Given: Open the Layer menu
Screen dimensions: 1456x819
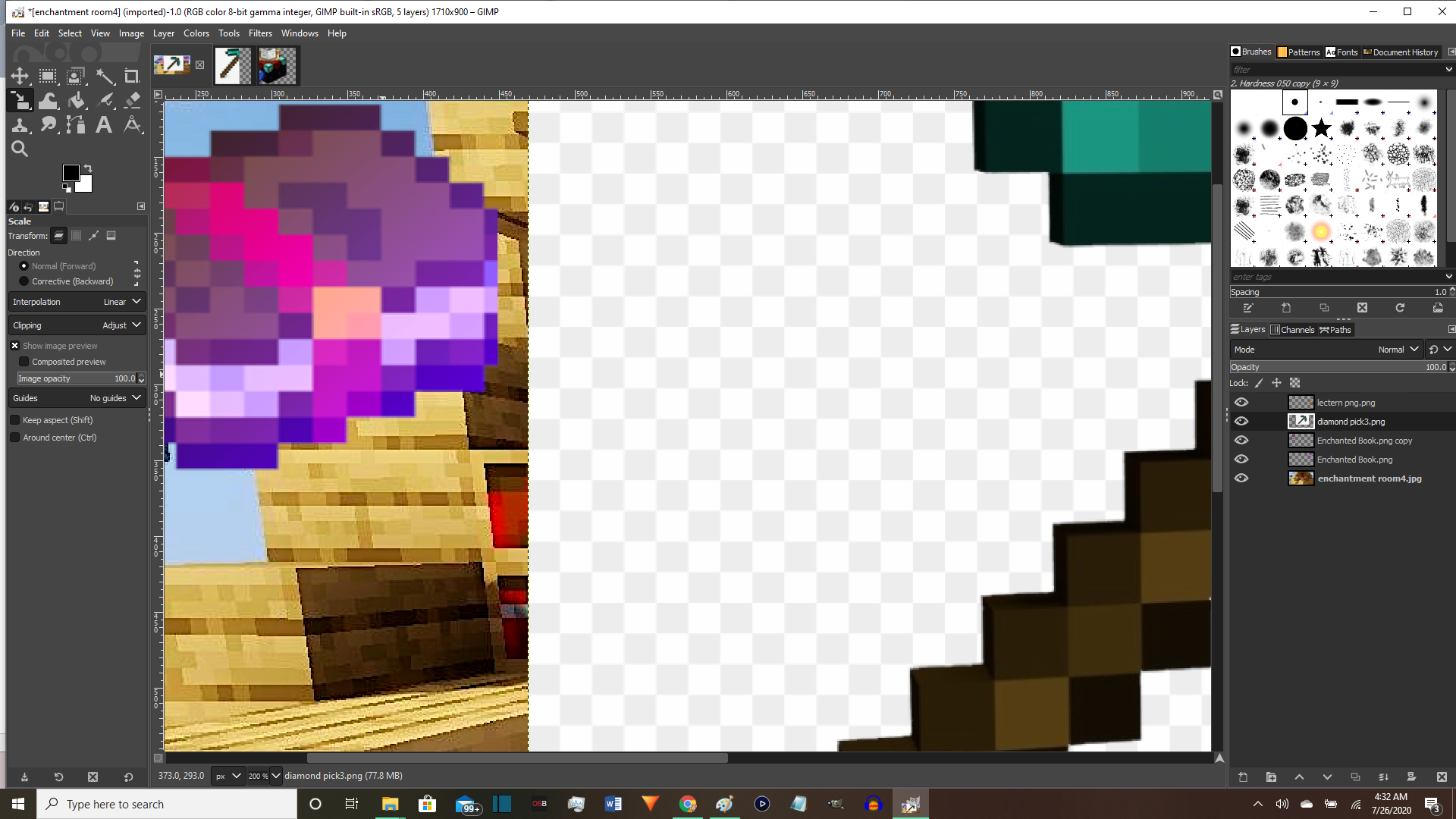Looking at the screenshot, I should (164, 33).
